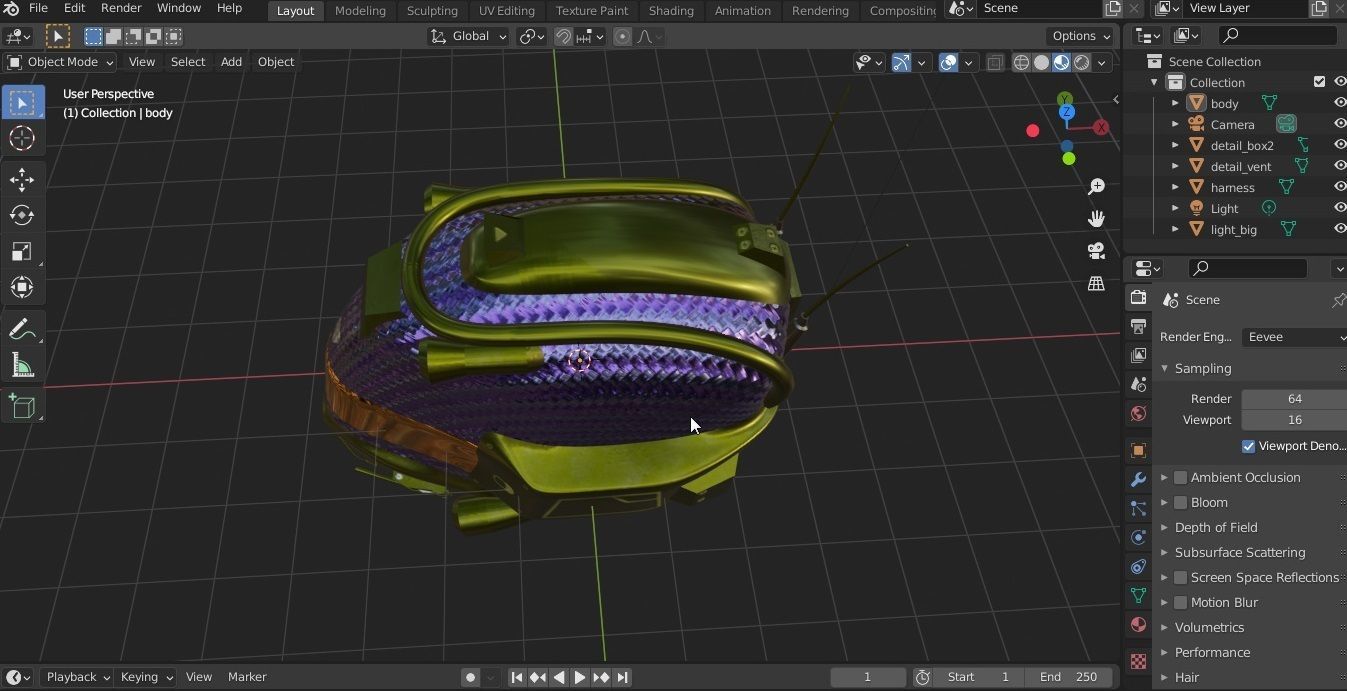Expand the Depth of Field panel
The width and height of the screenshot is (1347, 691).
click(x=1215, y=528)
